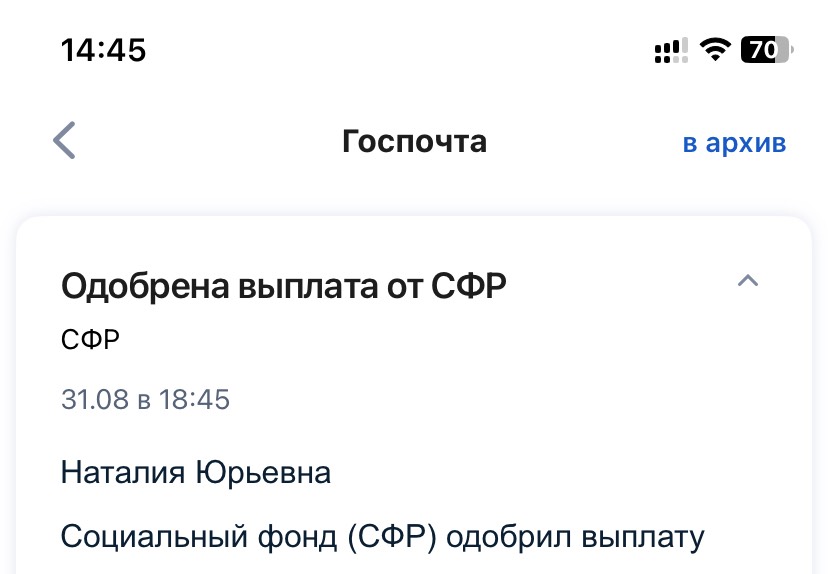This screenshot has height=574, width=828.
Task: Tap '18:45' in the message date line
Action: tap(194, 399)
